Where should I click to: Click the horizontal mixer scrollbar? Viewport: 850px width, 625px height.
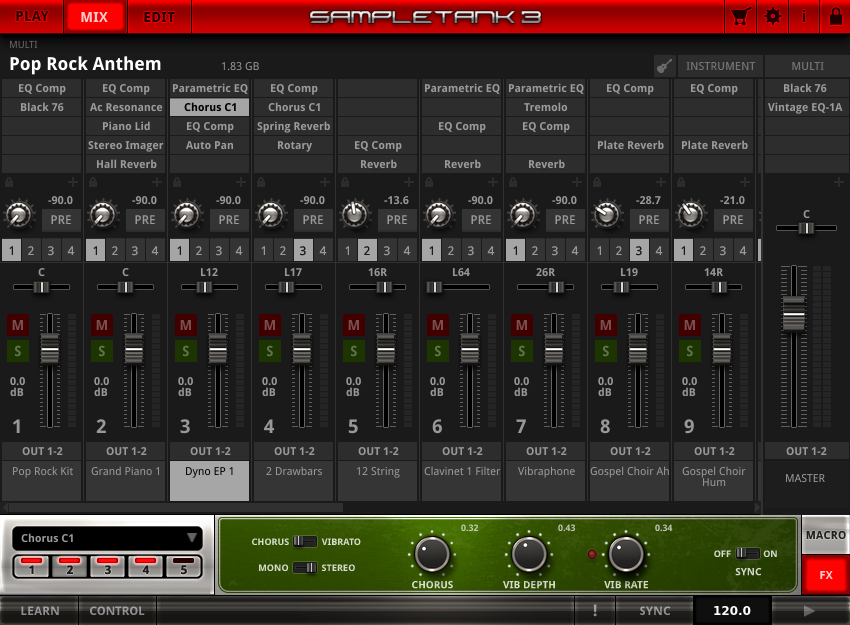point(176,508)
